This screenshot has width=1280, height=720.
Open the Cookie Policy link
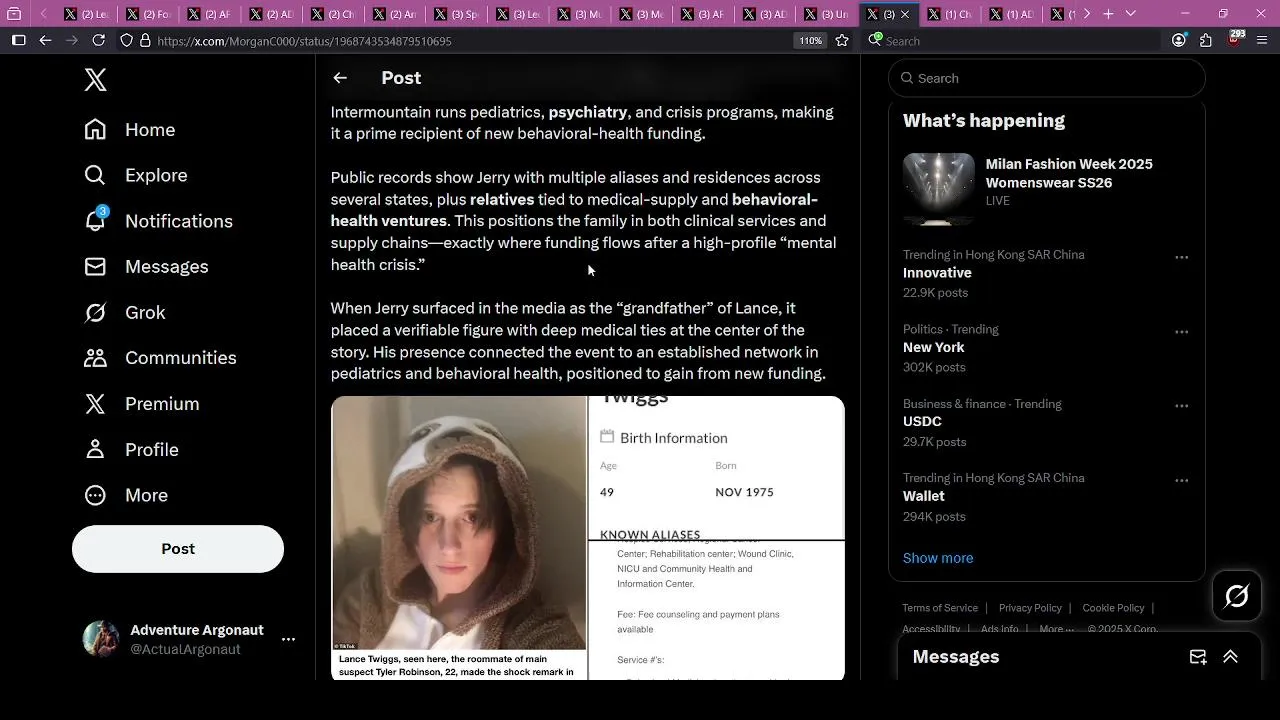1113,608
